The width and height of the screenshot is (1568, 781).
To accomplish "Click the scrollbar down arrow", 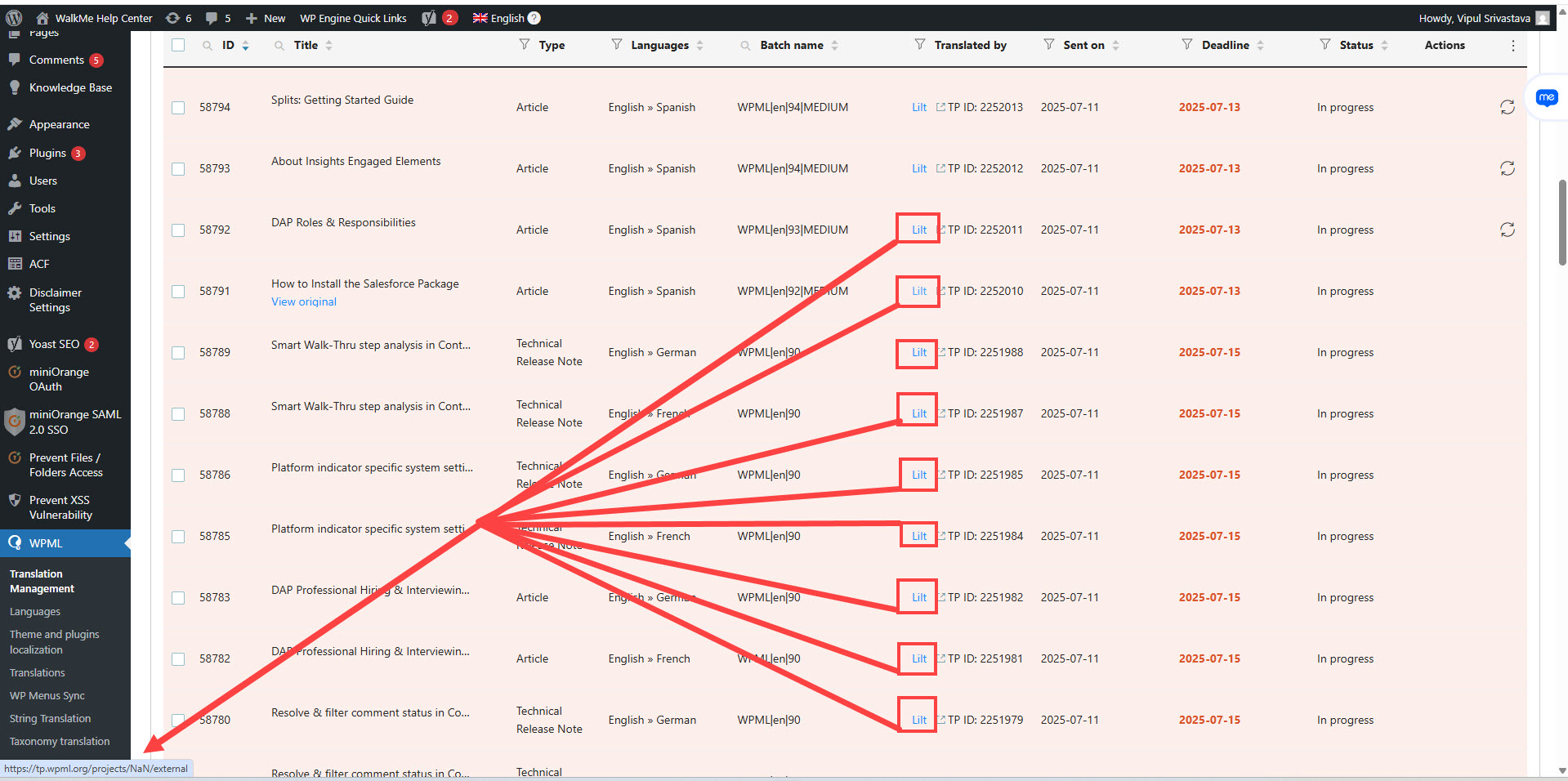I will 1562,770.
